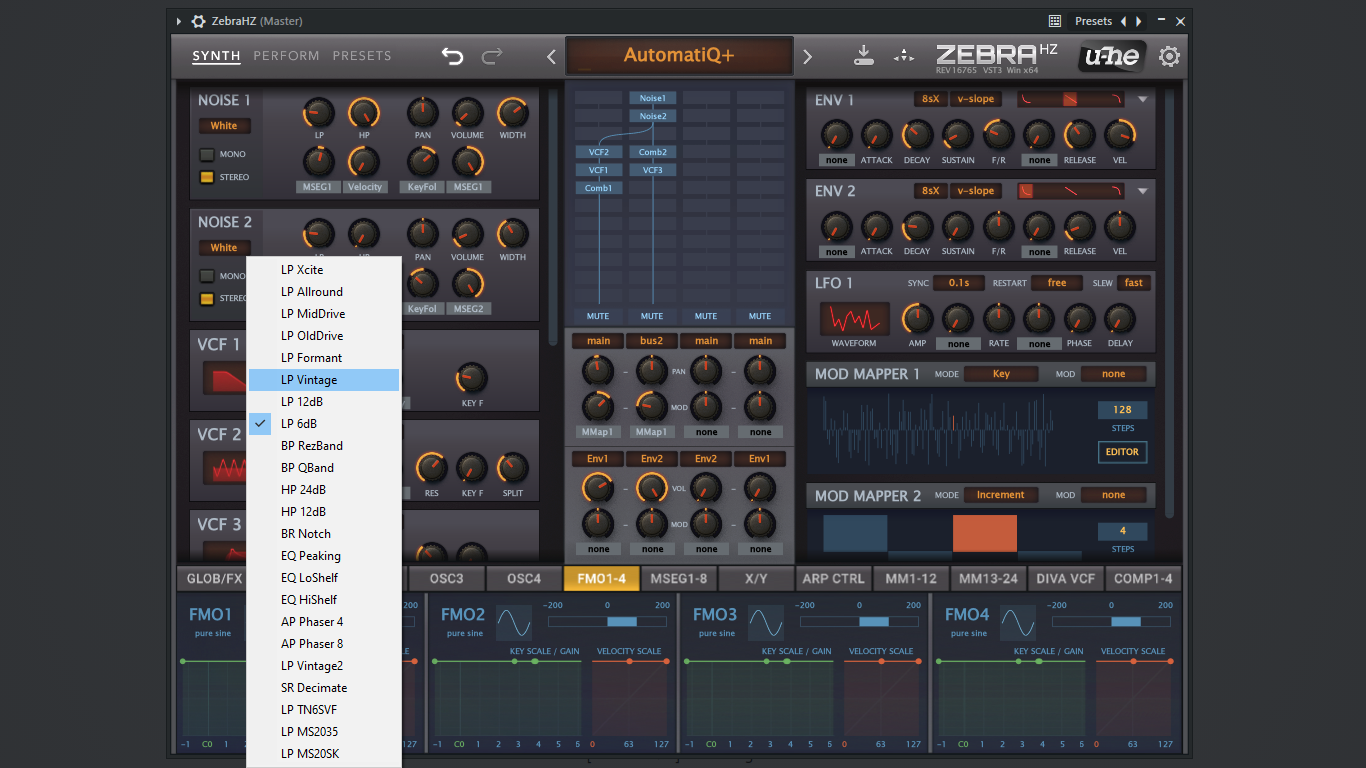Click the Velocity modulation source button
1366x768 pixels.
pos(365,187)
